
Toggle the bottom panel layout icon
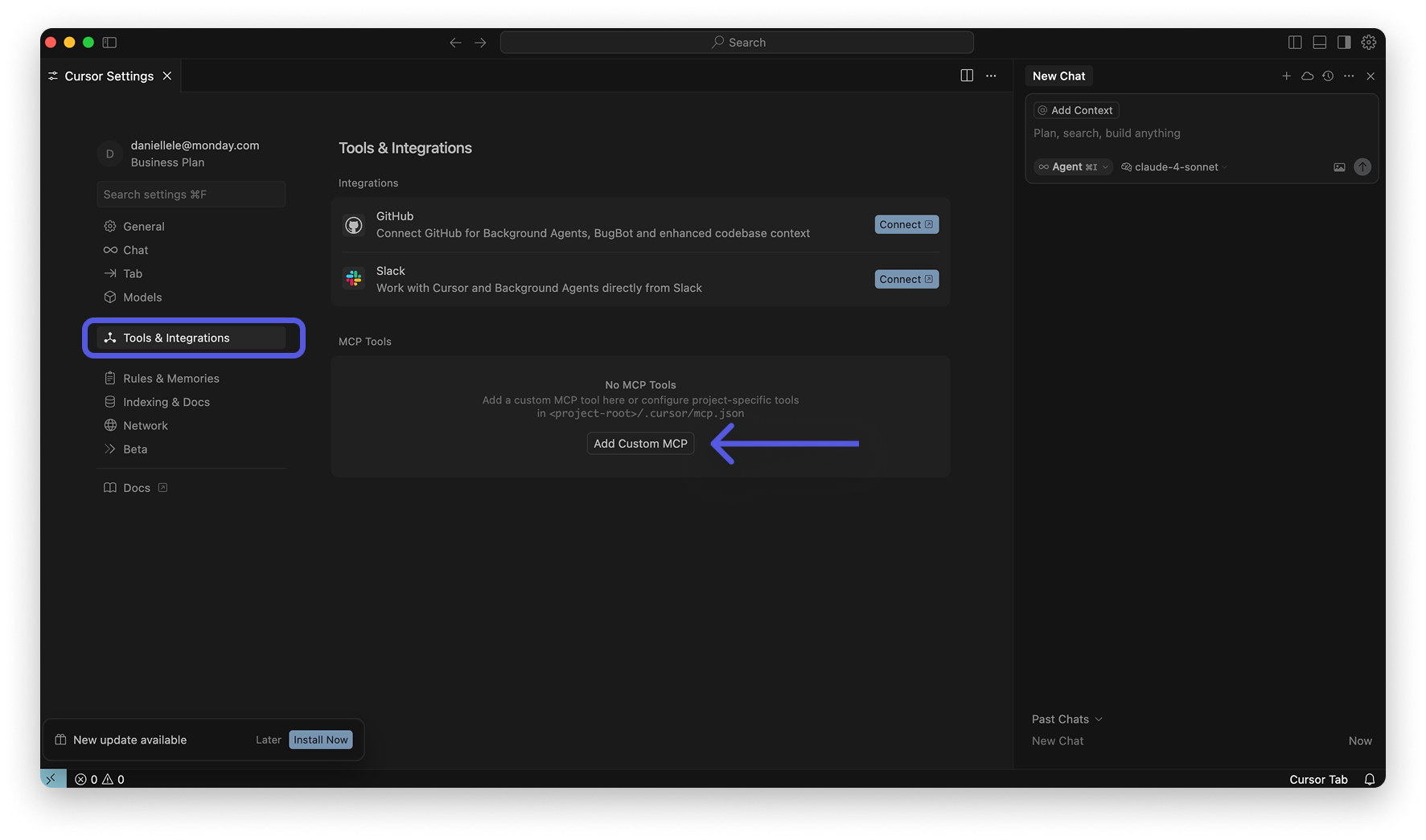click(1319, 42)
